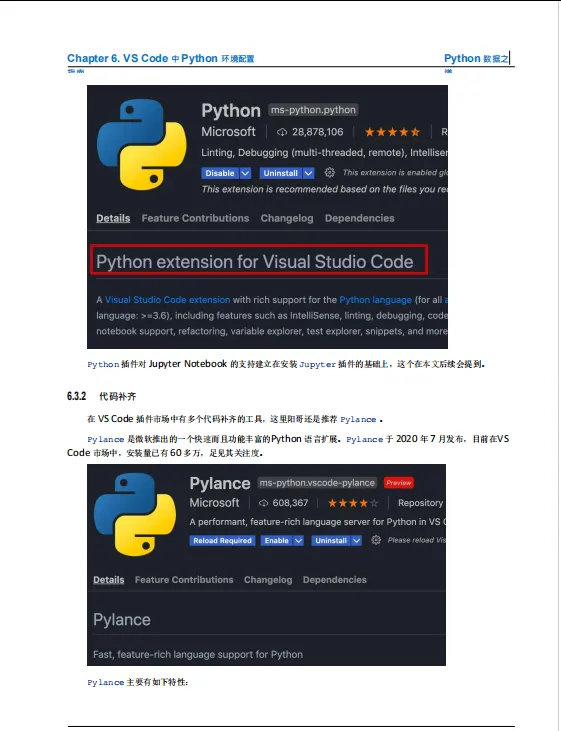Image resolution: width=561 pixels, height=731 pixels.
Task: Open Dependencies tab of Python extension
Action: tap(360, 218)
